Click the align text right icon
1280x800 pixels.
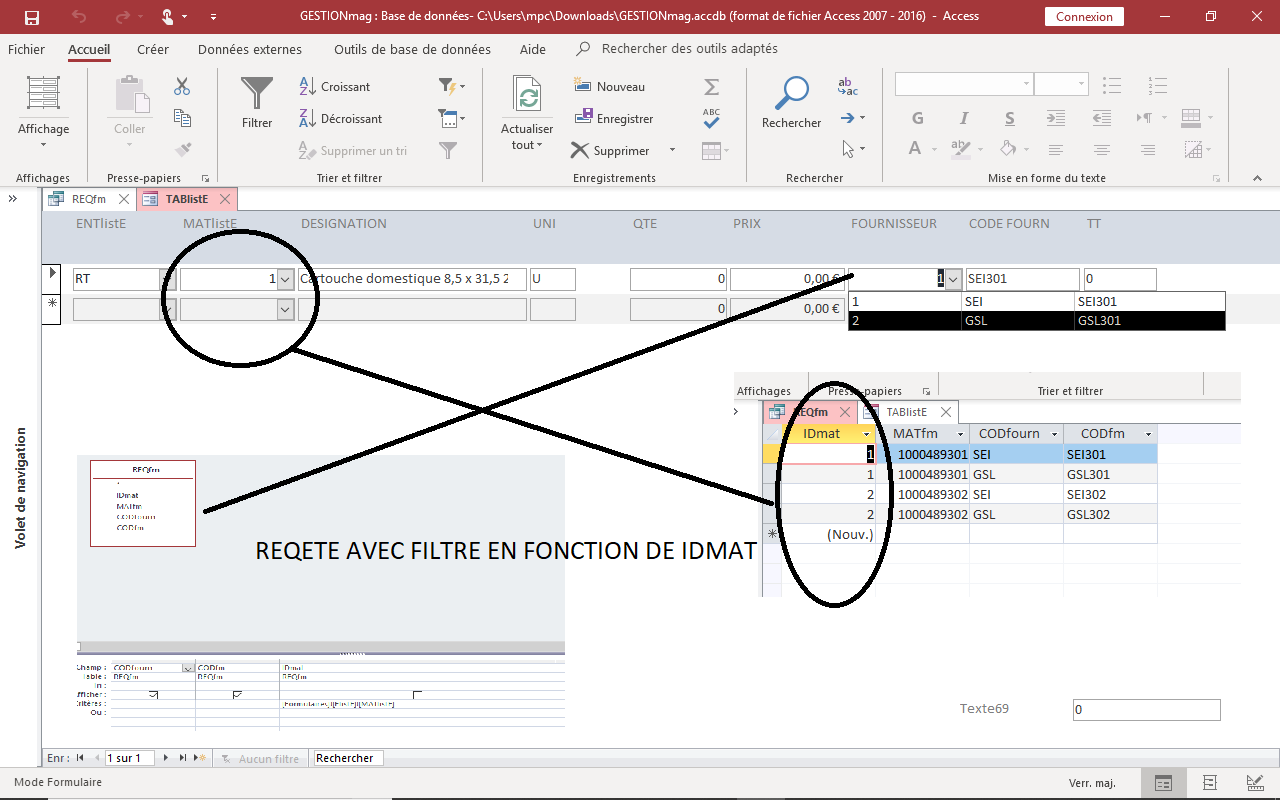pyautogui.click(x=1148, y=150)
